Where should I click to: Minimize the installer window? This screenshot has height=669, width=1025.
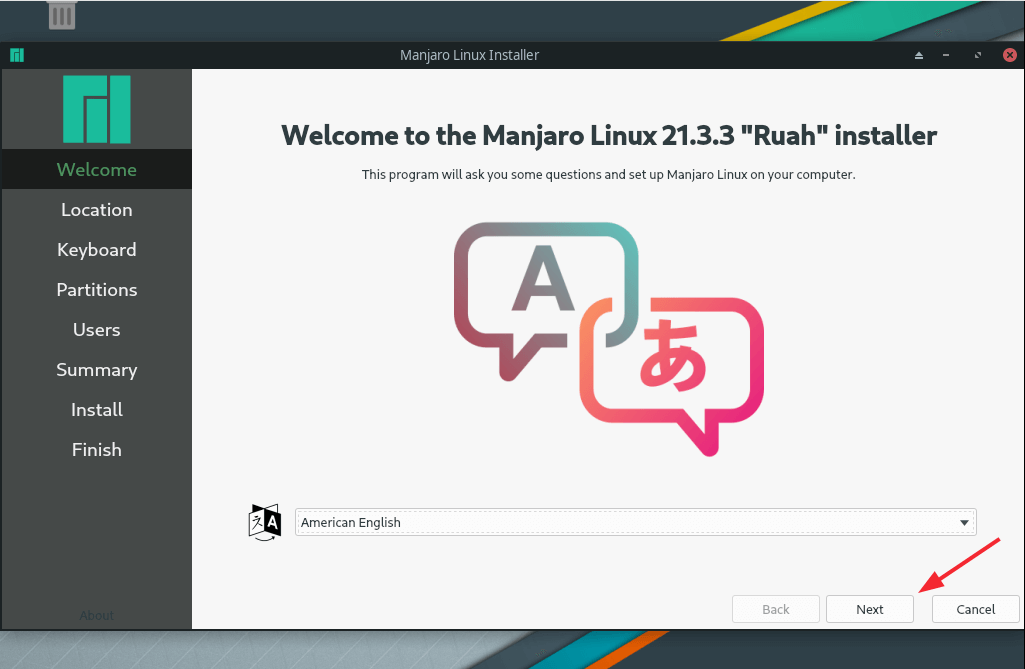point(948,56)
